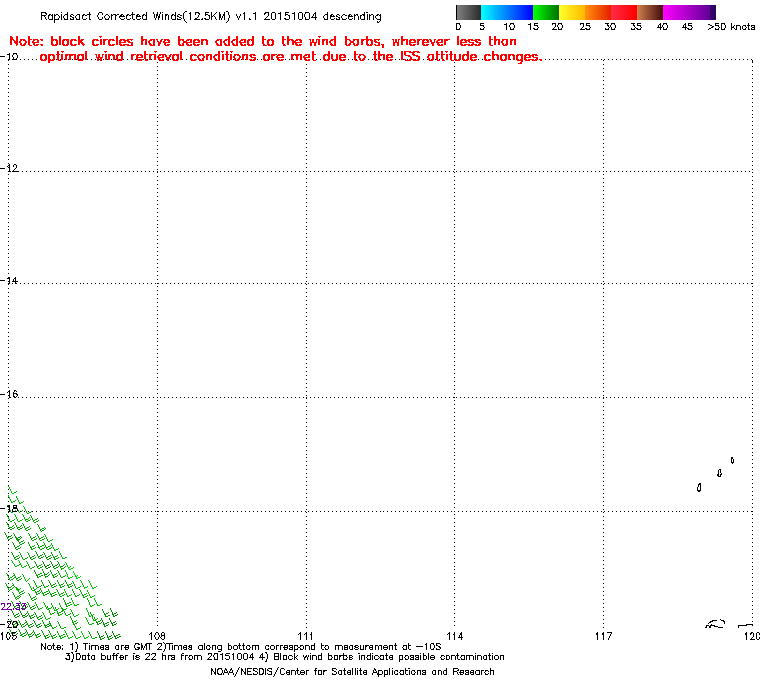Click the '-16' latitude axis label

tap(10, 394)
